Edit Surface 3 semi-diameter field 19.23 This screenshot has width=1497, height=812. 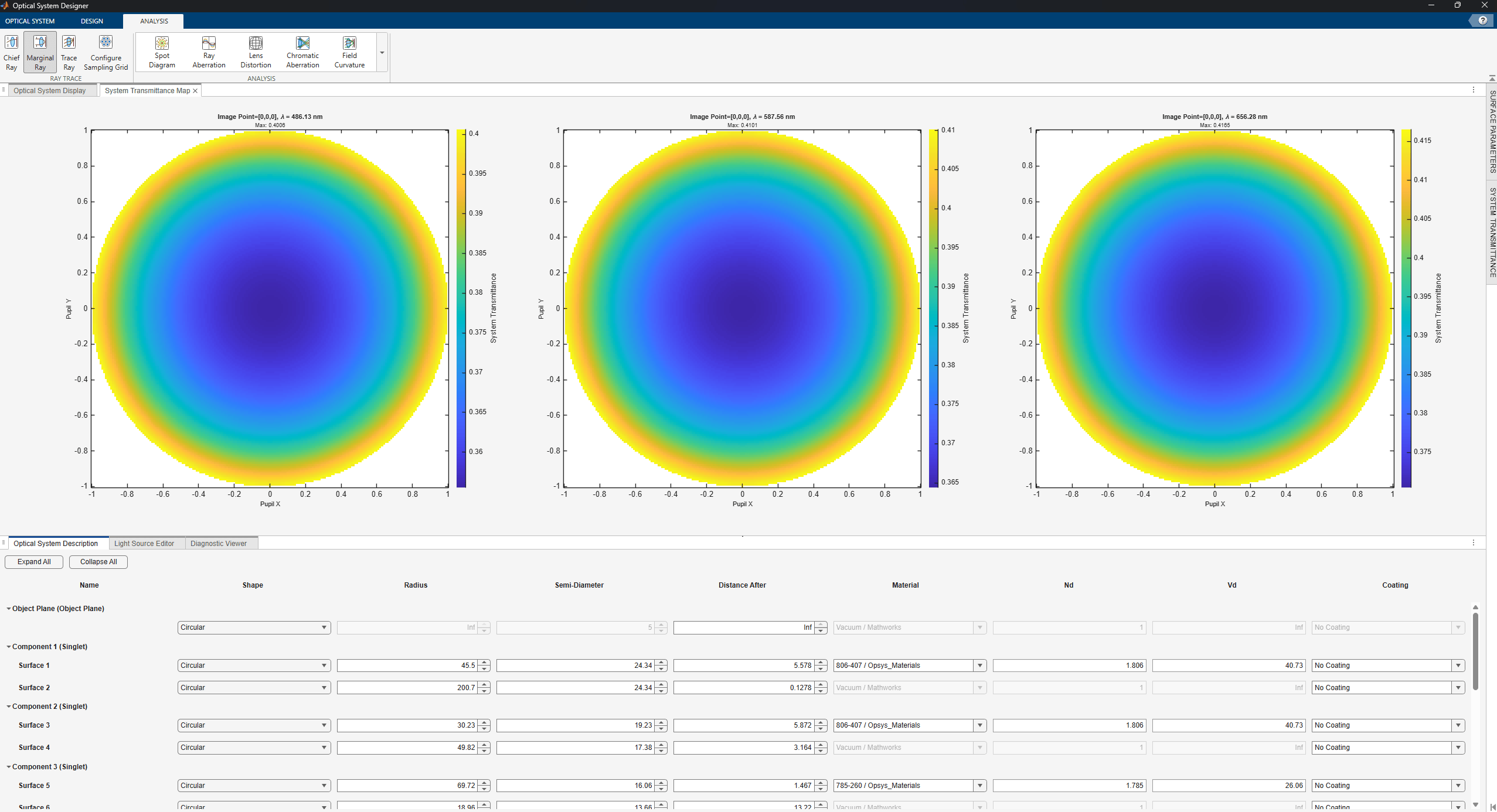[576, 725]
